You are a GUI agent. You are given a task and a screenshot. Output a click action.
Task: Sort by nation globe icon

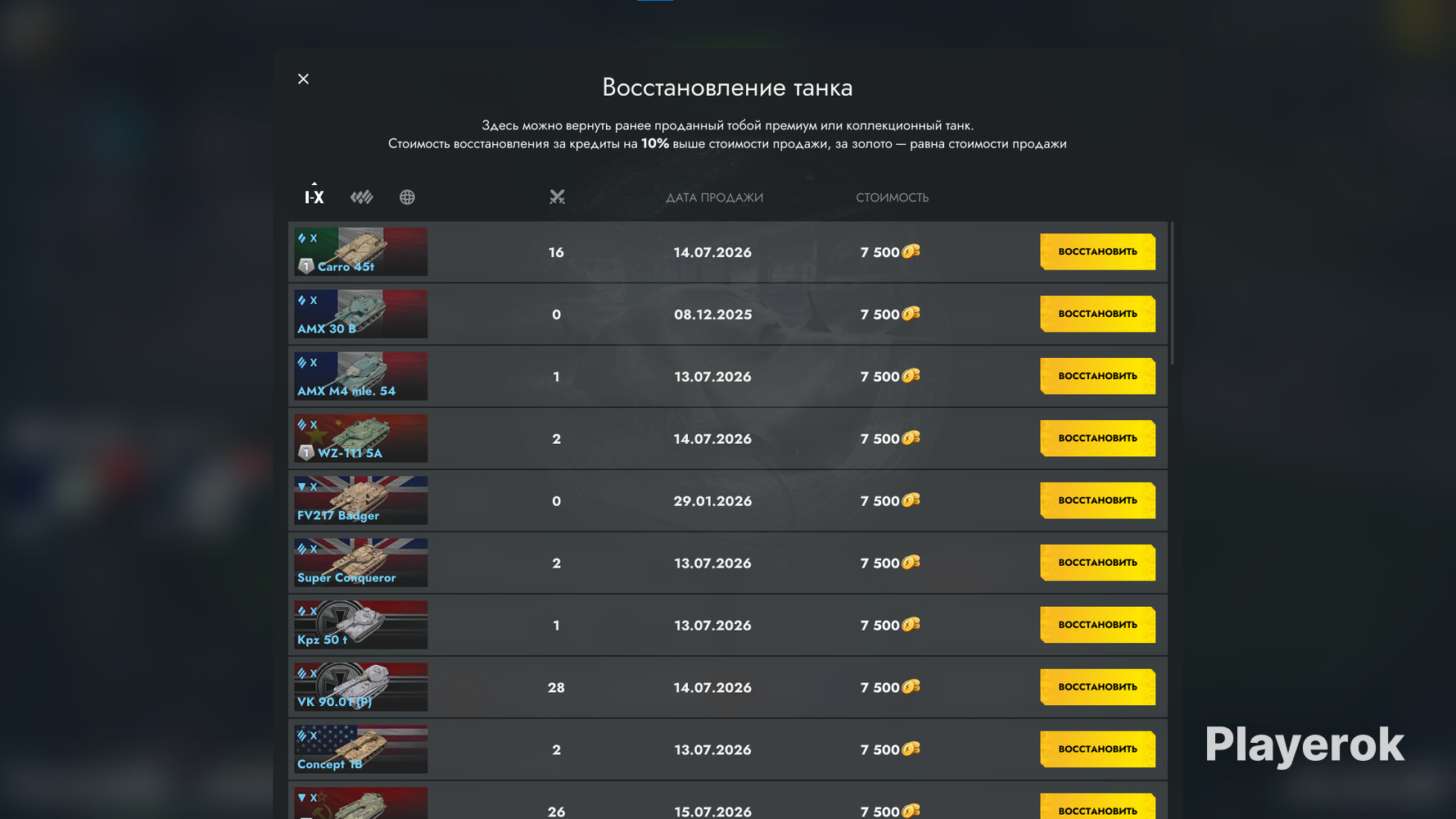pyautogui.click(x=407, y=197)
